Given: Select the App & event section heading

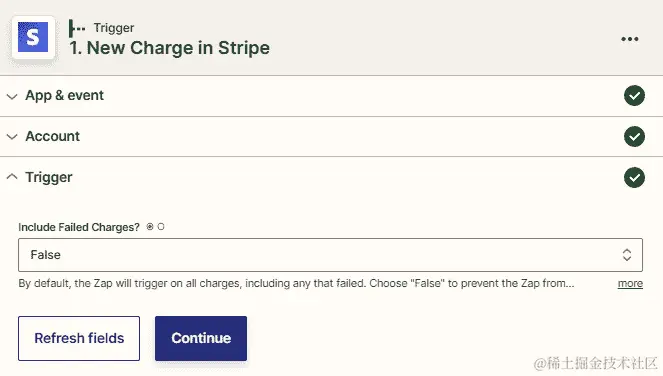Looking at the screenshot, I should coord(64,96).
